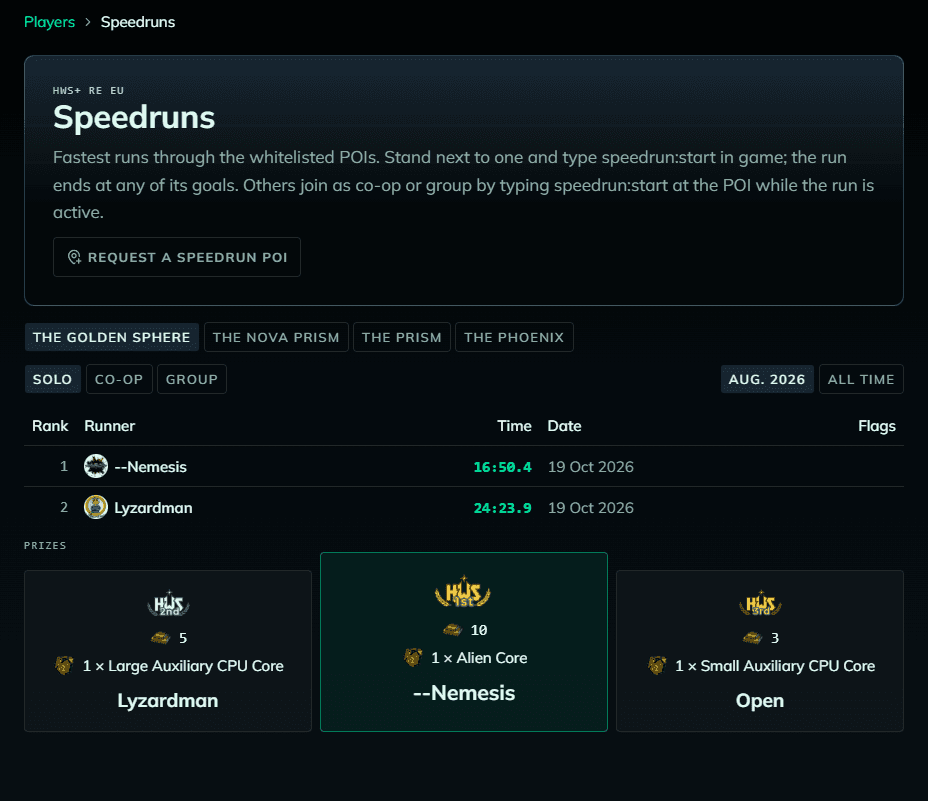Select the Aug. 2026 period filter

pyautogui.click(x=767, y=379)
